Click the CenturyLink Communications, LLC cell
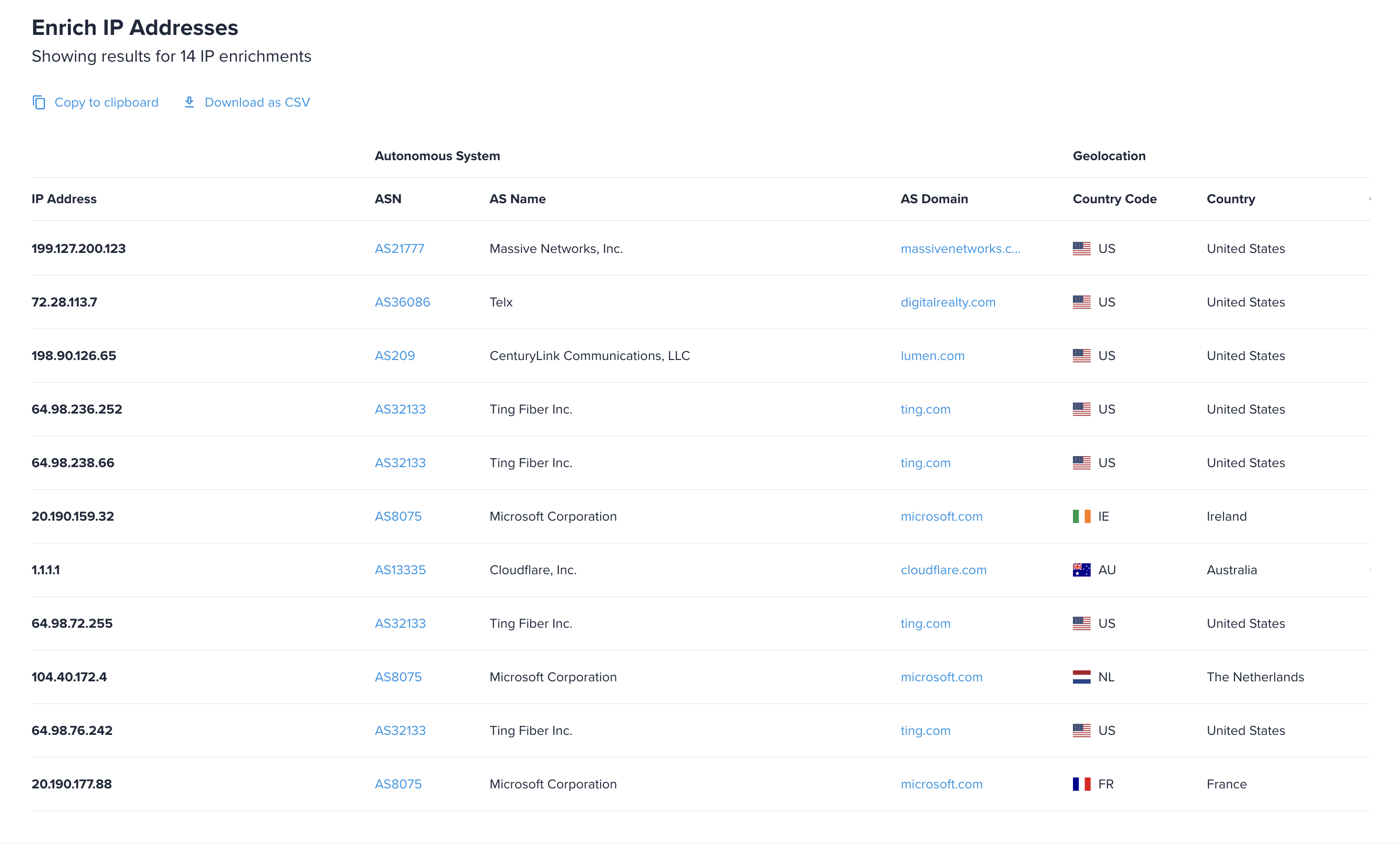This screenshot has width=1400, height=852. click(590, 356)
